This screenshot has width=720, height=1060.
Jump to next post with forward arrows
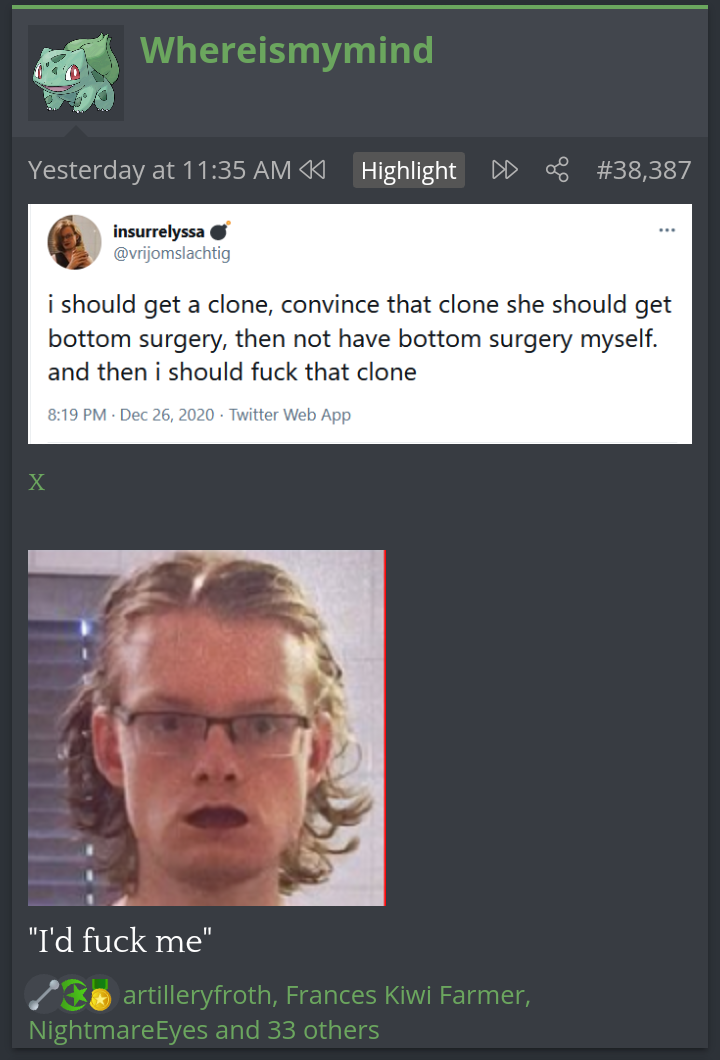coord(504,170)
